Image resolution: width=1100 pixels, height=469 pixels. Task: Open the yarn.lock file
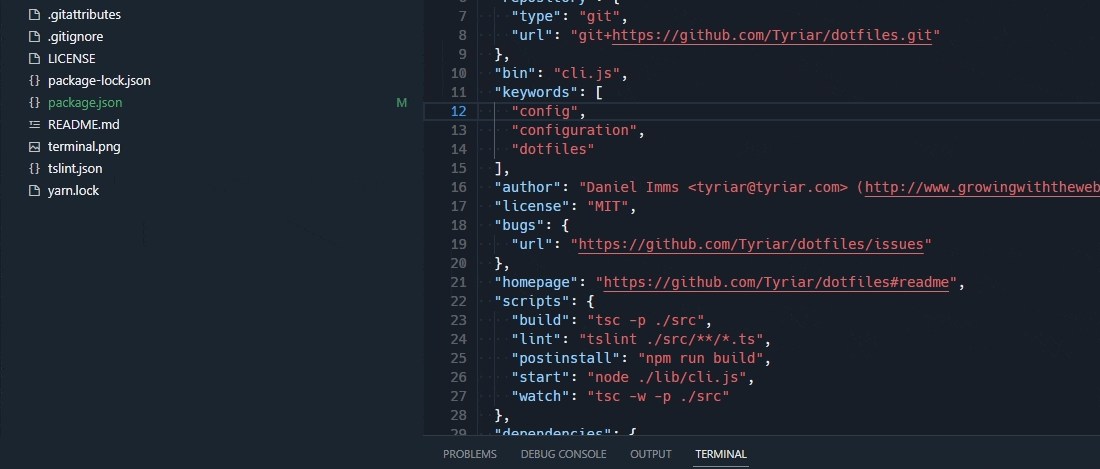73,191
